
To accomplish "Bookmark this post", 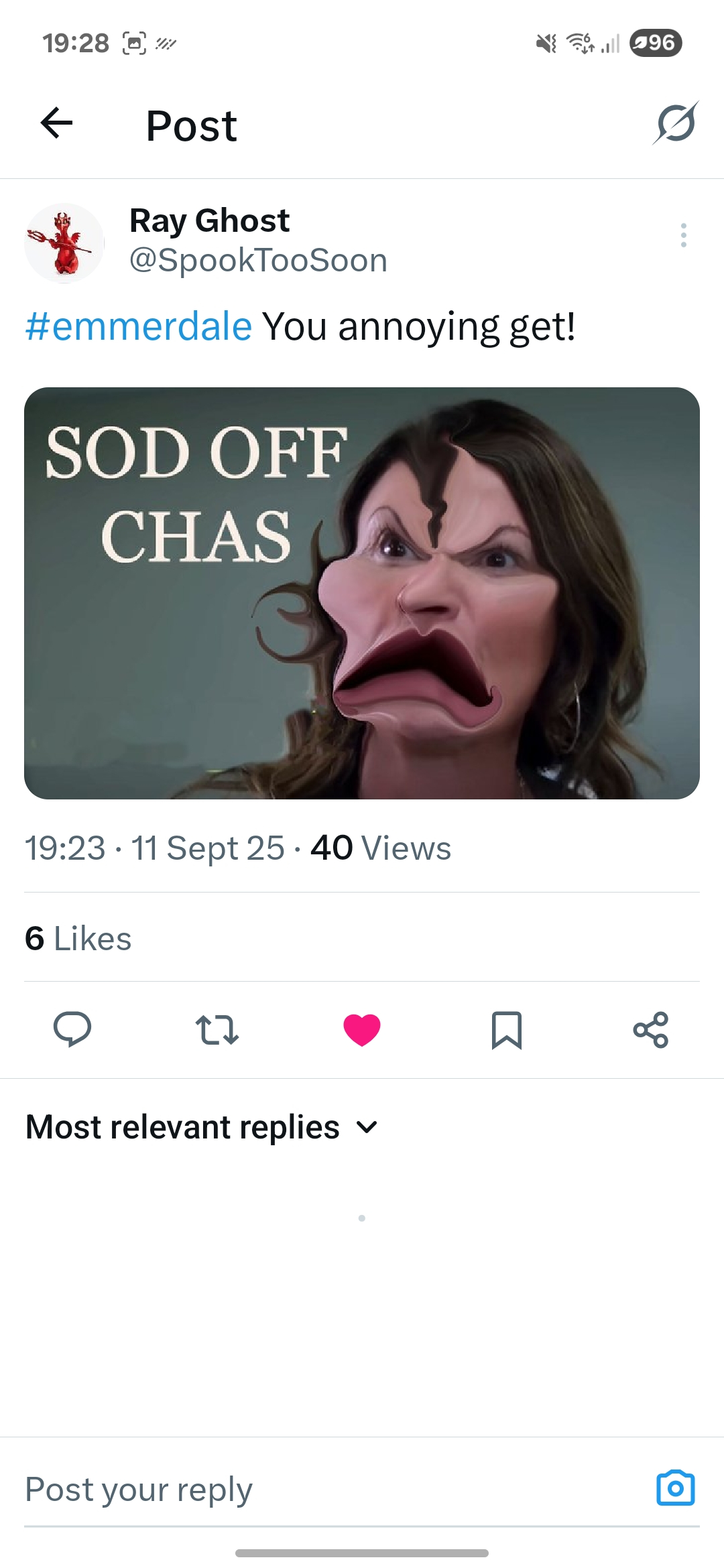I will click(x=507, y=1030).
